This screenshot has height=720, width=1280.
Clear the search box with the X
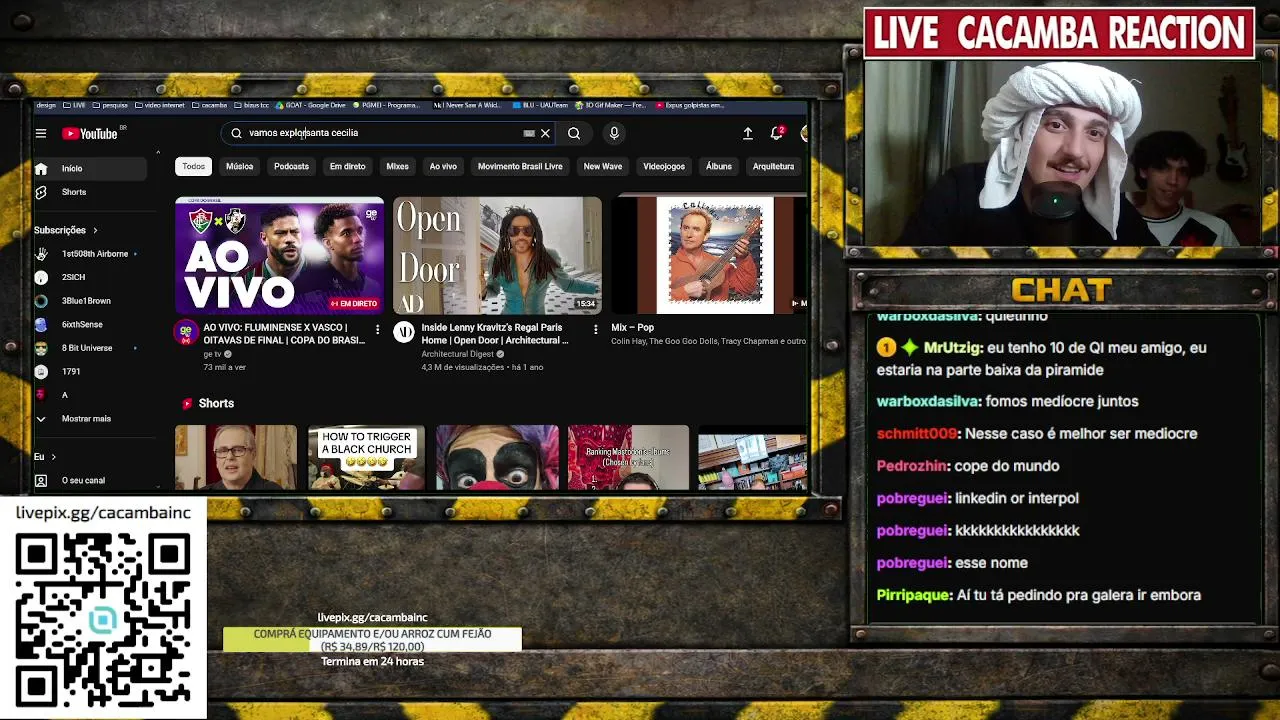pyautogui.click(x=545, y=133)
